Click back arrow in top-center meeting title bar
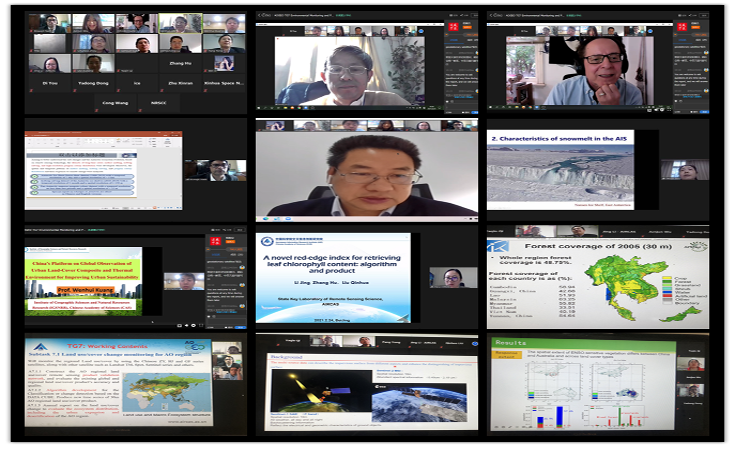This screenshot has width=735, height=450. coord(260,17)
